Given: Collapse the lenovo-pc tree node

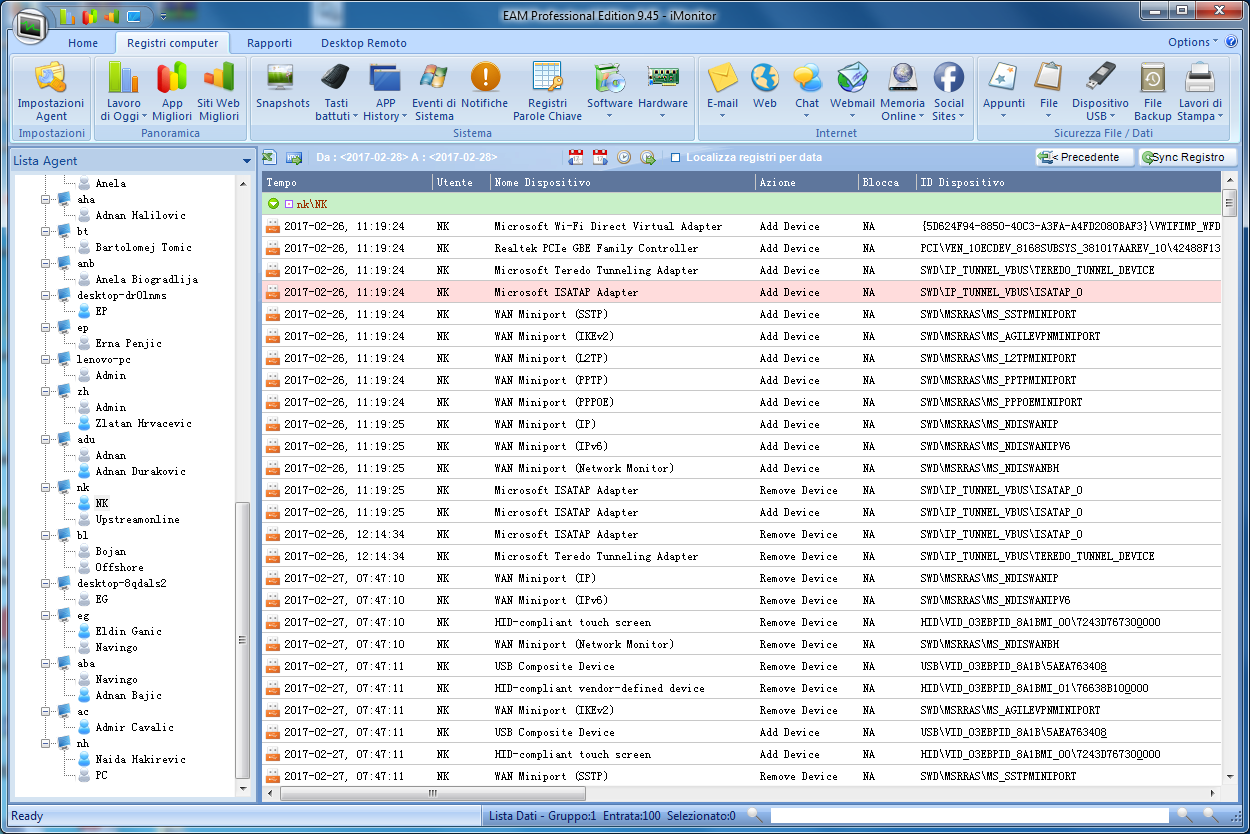Looking at the screenshot, I should point(45,359).
